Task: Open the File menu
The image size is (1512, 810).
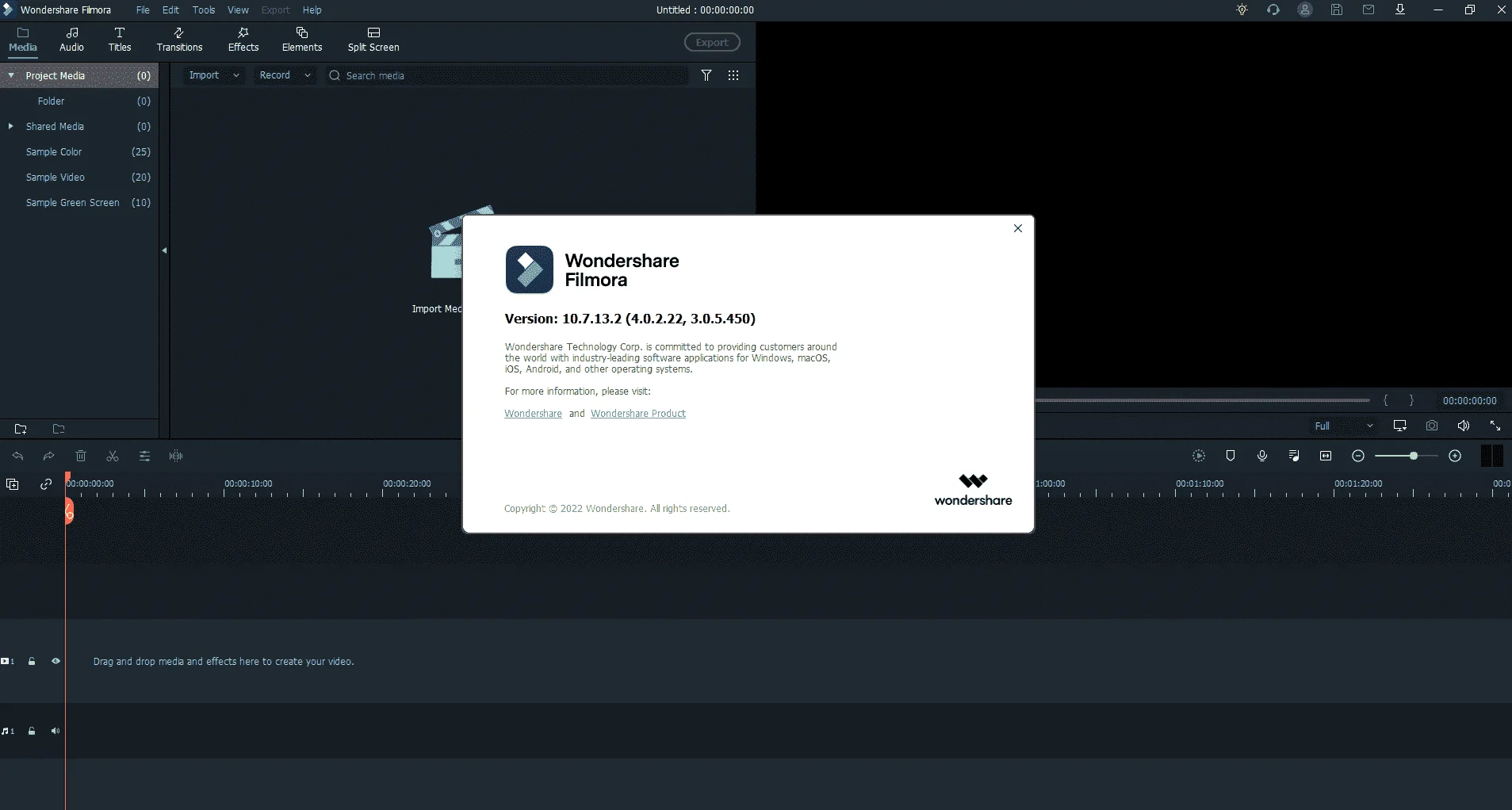Action: click(143, 10)
